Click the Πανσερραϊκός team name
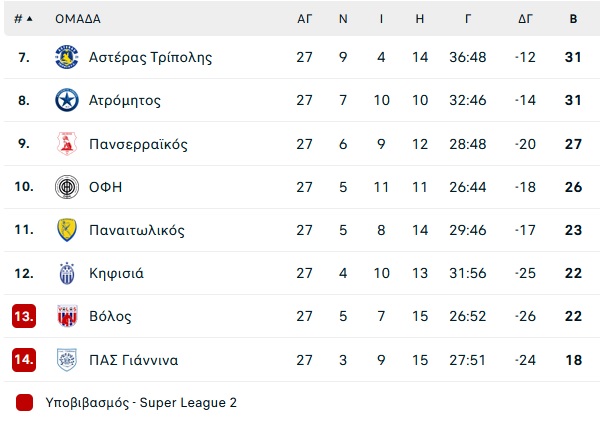The height and width of the screenshot is (431, 600). coord(138,144)
